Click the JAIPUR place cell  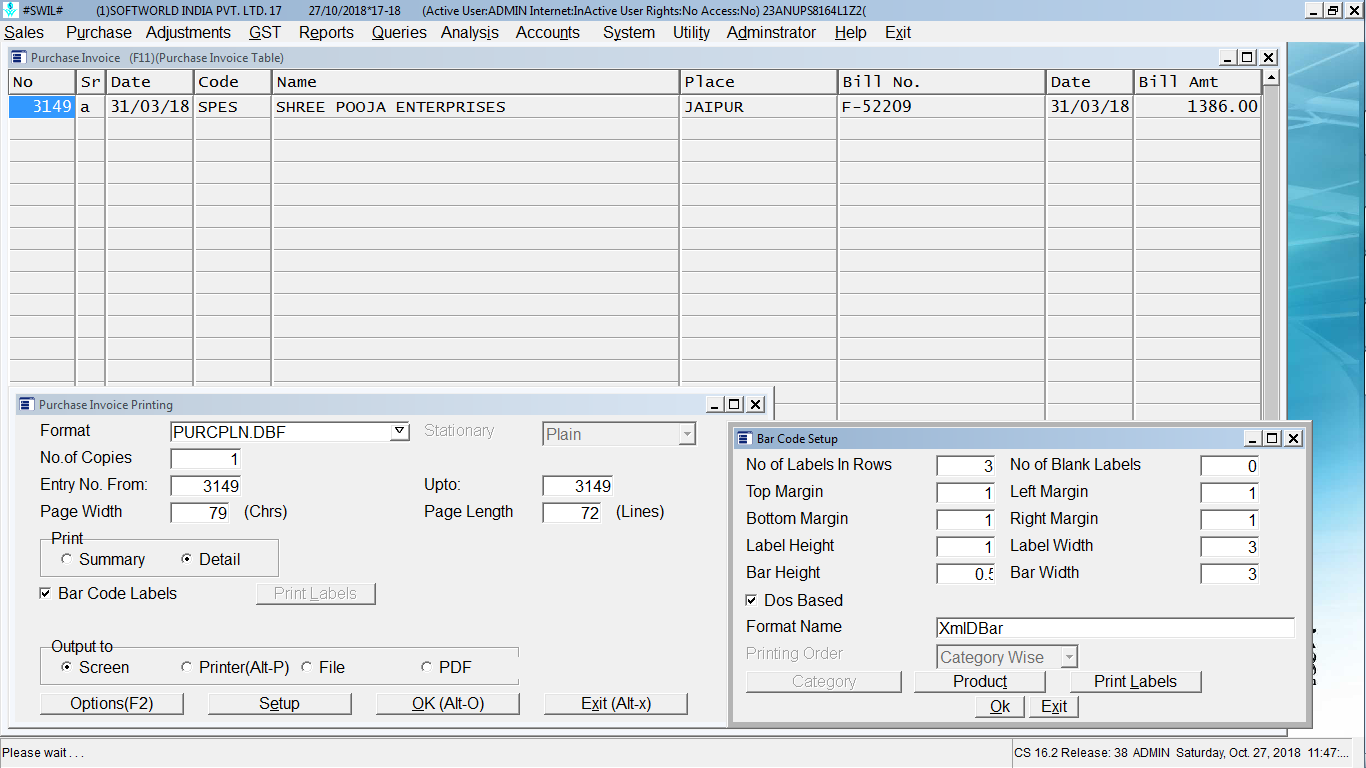point(758,107)
